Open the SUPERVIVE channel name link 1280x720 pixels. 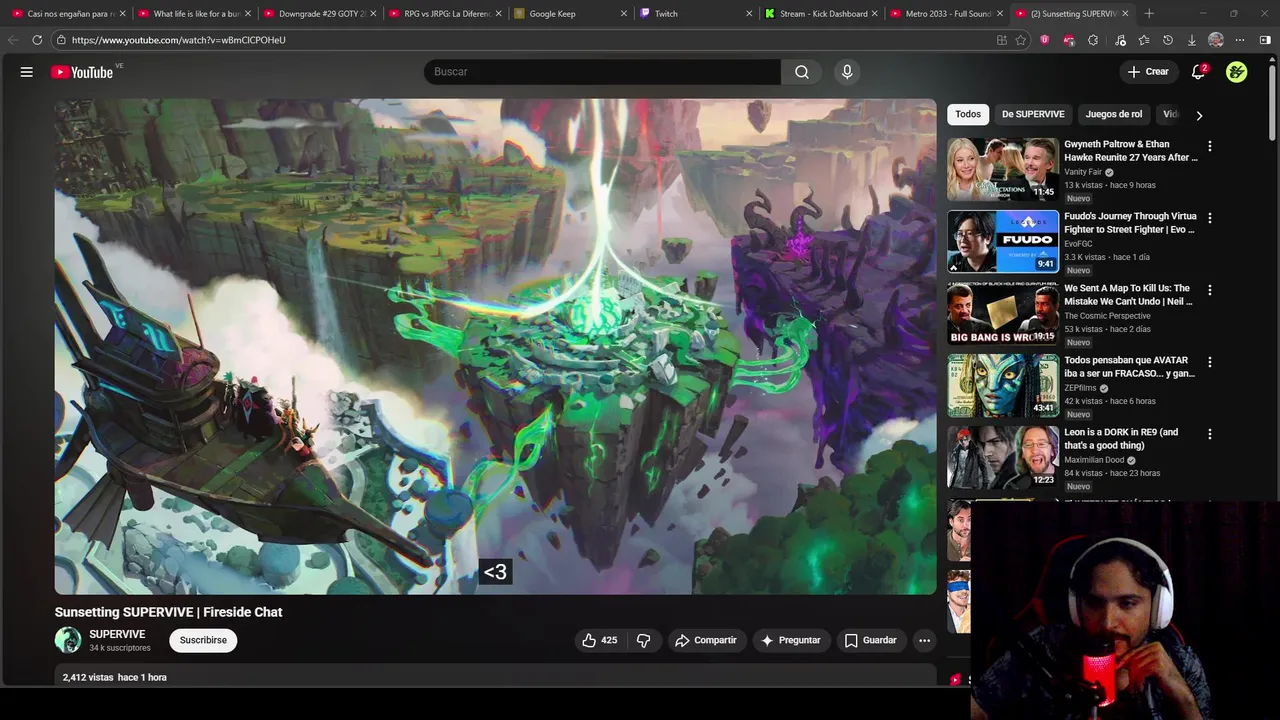coord(117,634)
